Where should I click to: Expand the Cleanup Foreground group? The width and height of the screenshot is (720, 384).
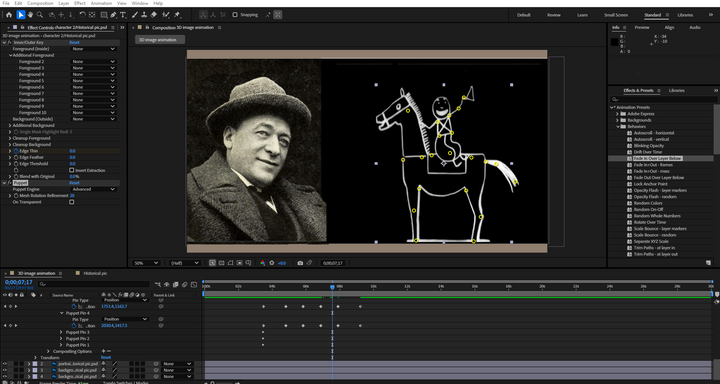[x=11, y=138]
